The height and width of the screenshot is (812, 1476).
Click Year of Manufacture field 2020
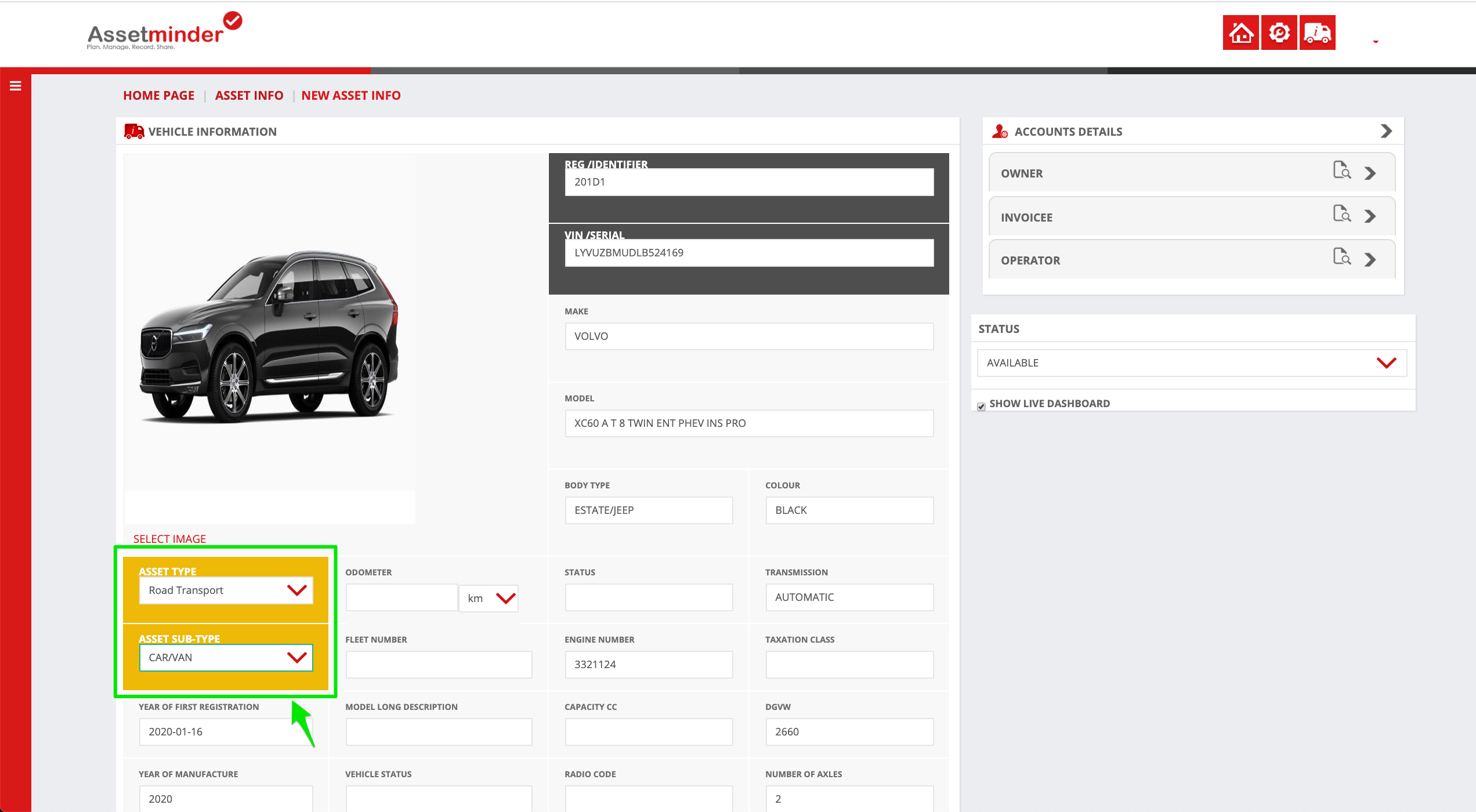tap(226, 799)
